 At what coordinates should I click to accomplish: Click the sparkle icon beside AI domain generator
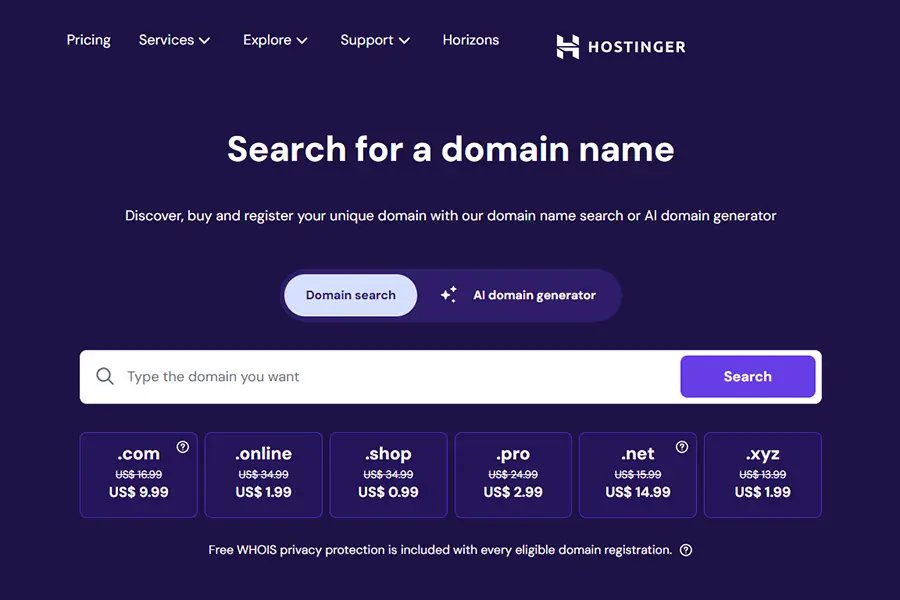449,295
